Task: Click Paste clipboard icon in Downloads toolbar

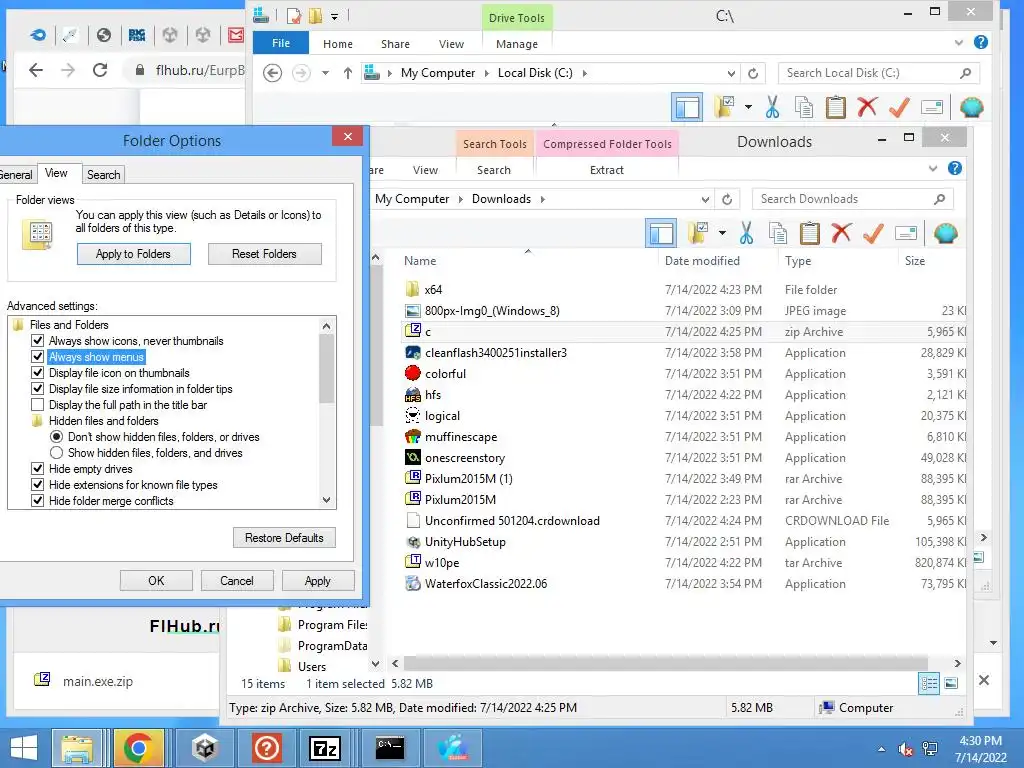Action: coord(810,233)
